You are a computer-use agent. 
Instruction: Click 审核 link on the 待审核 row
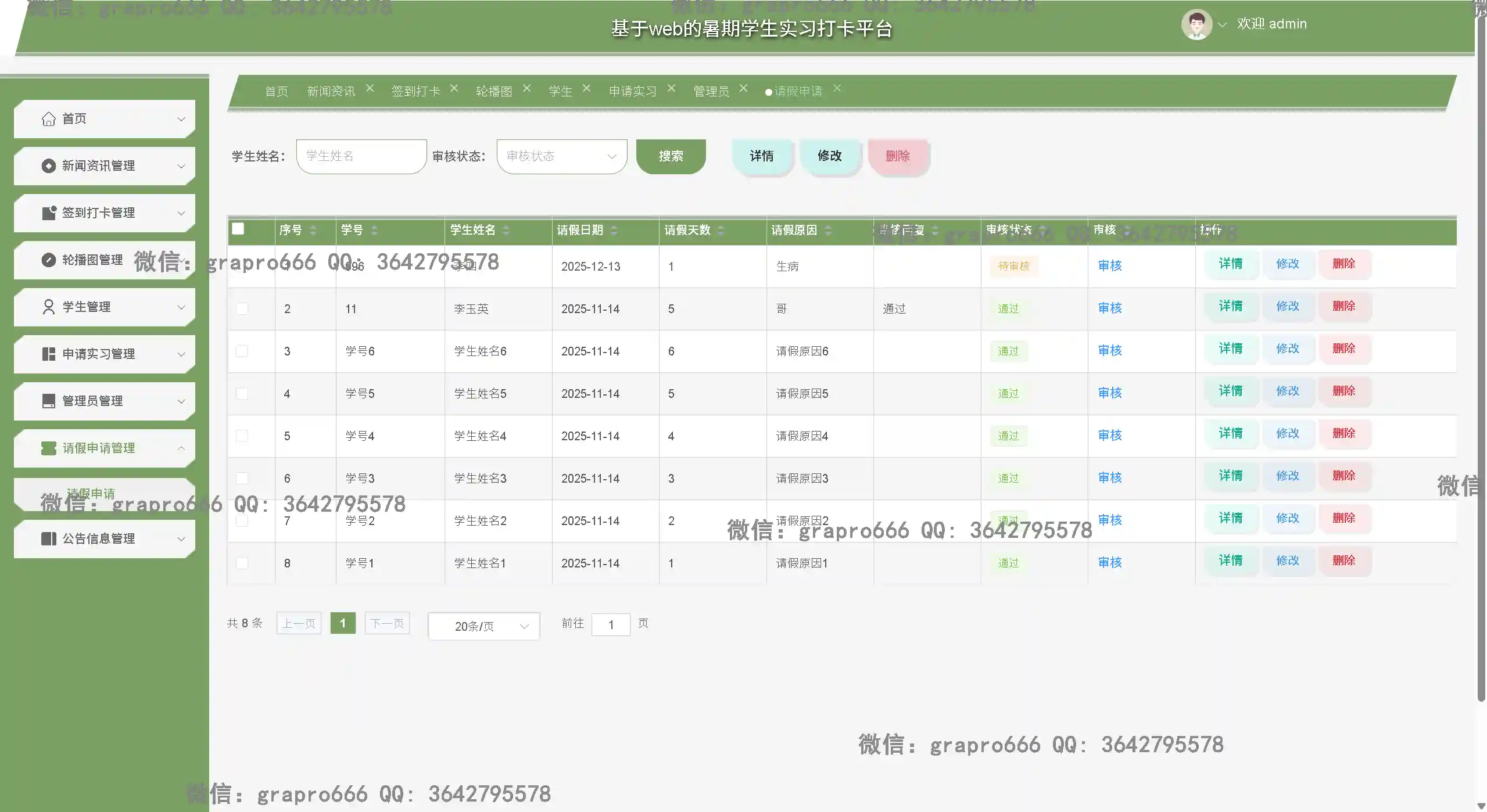(1109, 265)
